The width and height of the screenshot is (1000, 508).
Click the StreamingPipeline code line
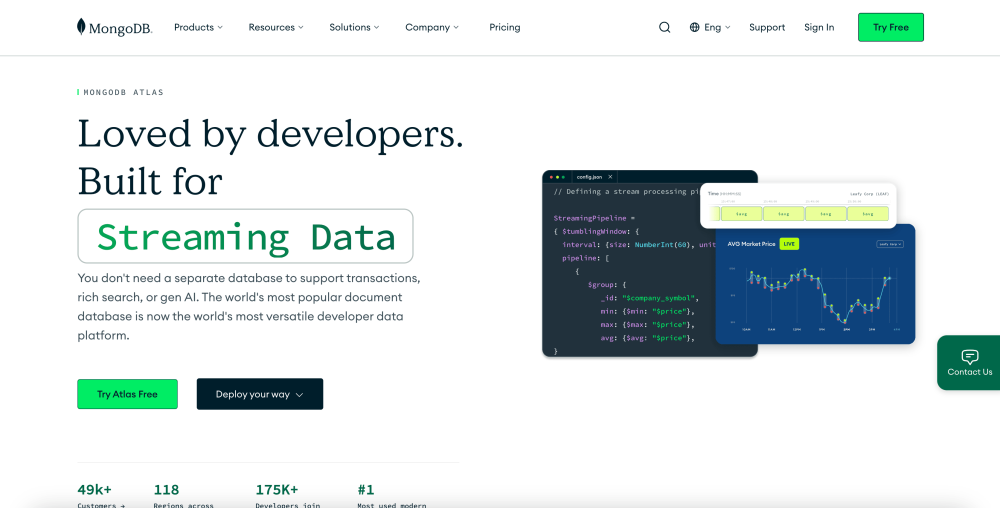point(594,218)
